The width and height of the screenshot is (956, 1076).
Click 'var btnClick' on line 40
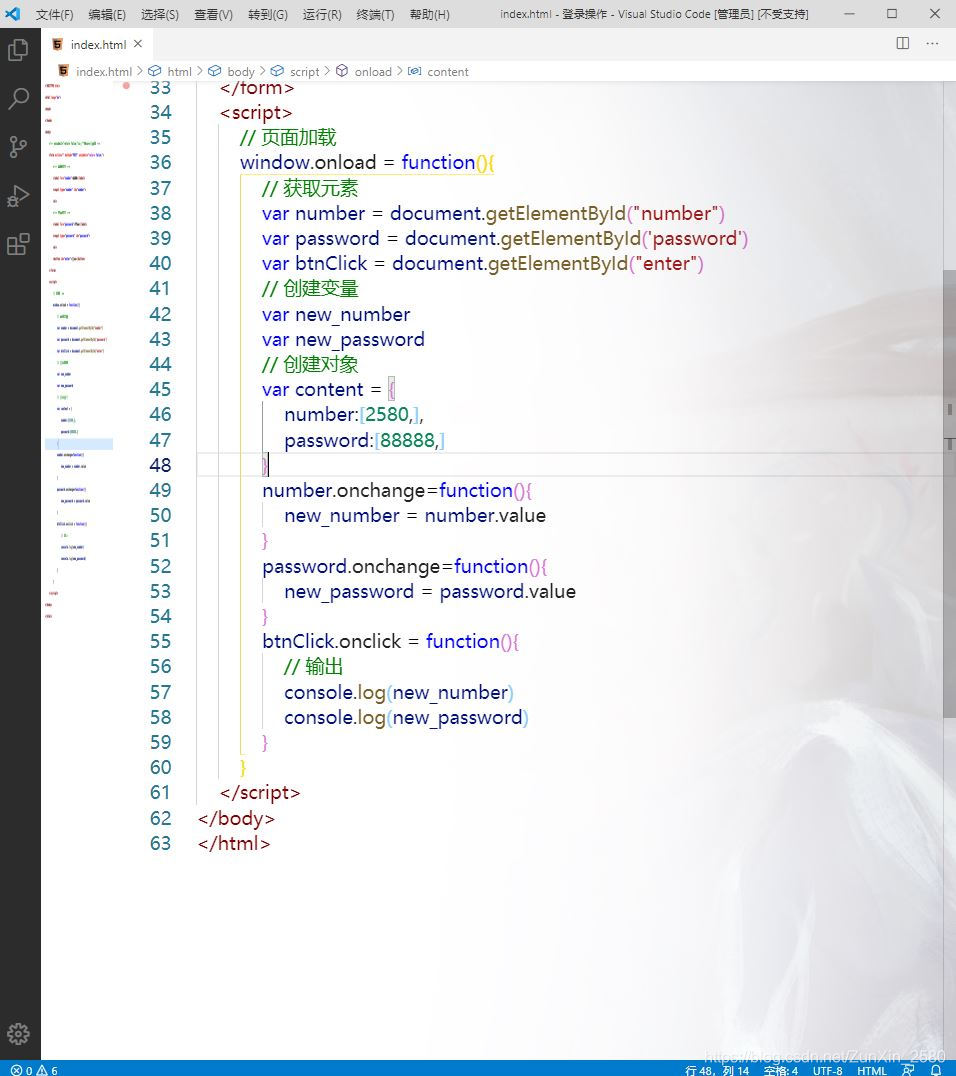pyautogui.click(x=314, y=264)
